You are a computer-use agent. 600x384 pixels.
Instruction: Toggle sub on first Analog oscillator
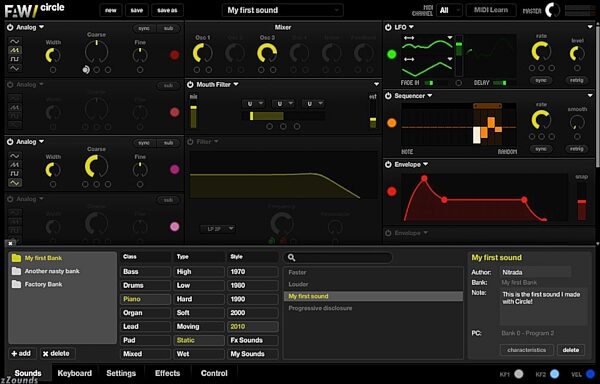pyautogui.click(x=168, y=28)
